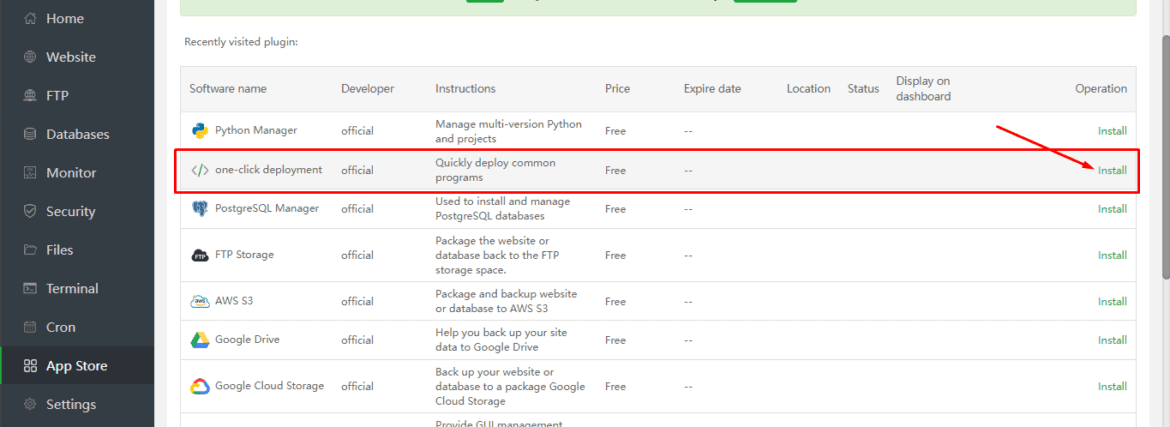Click the Python Manager logo icon
This screenshot has height=427, width=1170.
coord(199,131)
